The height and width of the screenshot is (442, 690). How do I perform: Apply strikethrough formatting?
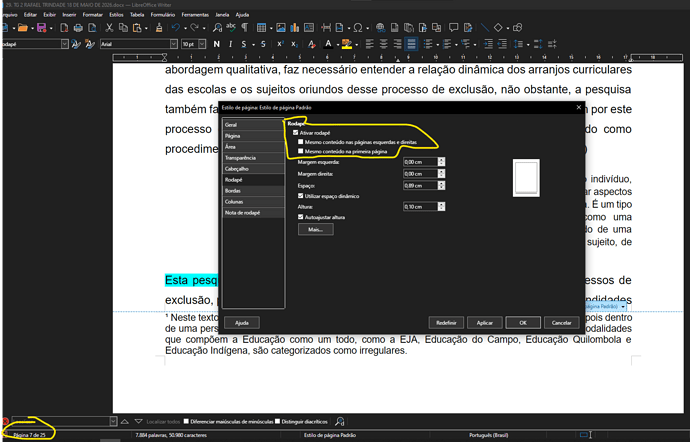263,44
